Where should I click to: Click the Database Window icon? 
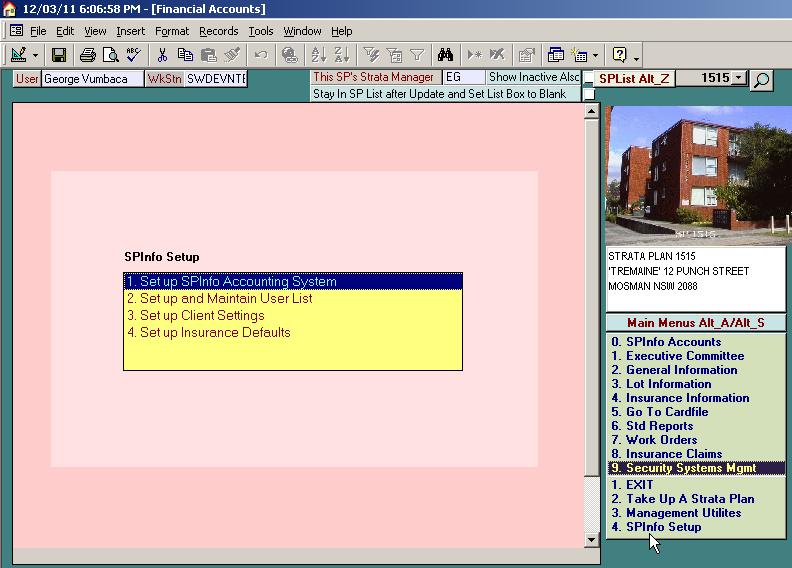554,55
